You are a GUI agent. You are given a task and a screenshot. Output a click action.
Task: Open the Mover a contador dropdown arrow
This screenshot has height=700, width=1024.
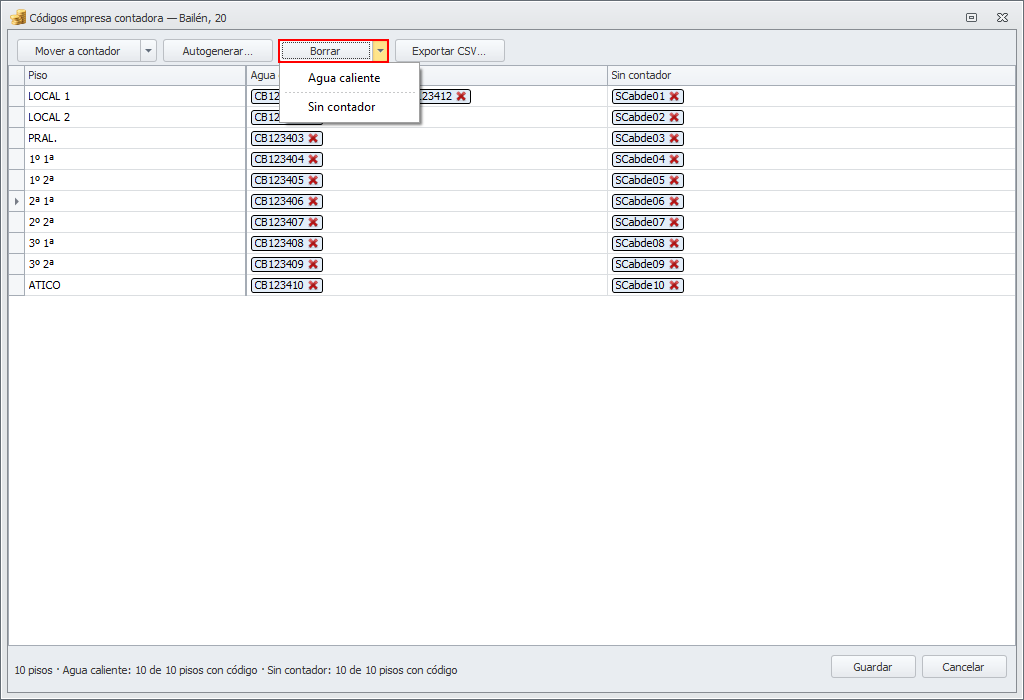[148, 51]
